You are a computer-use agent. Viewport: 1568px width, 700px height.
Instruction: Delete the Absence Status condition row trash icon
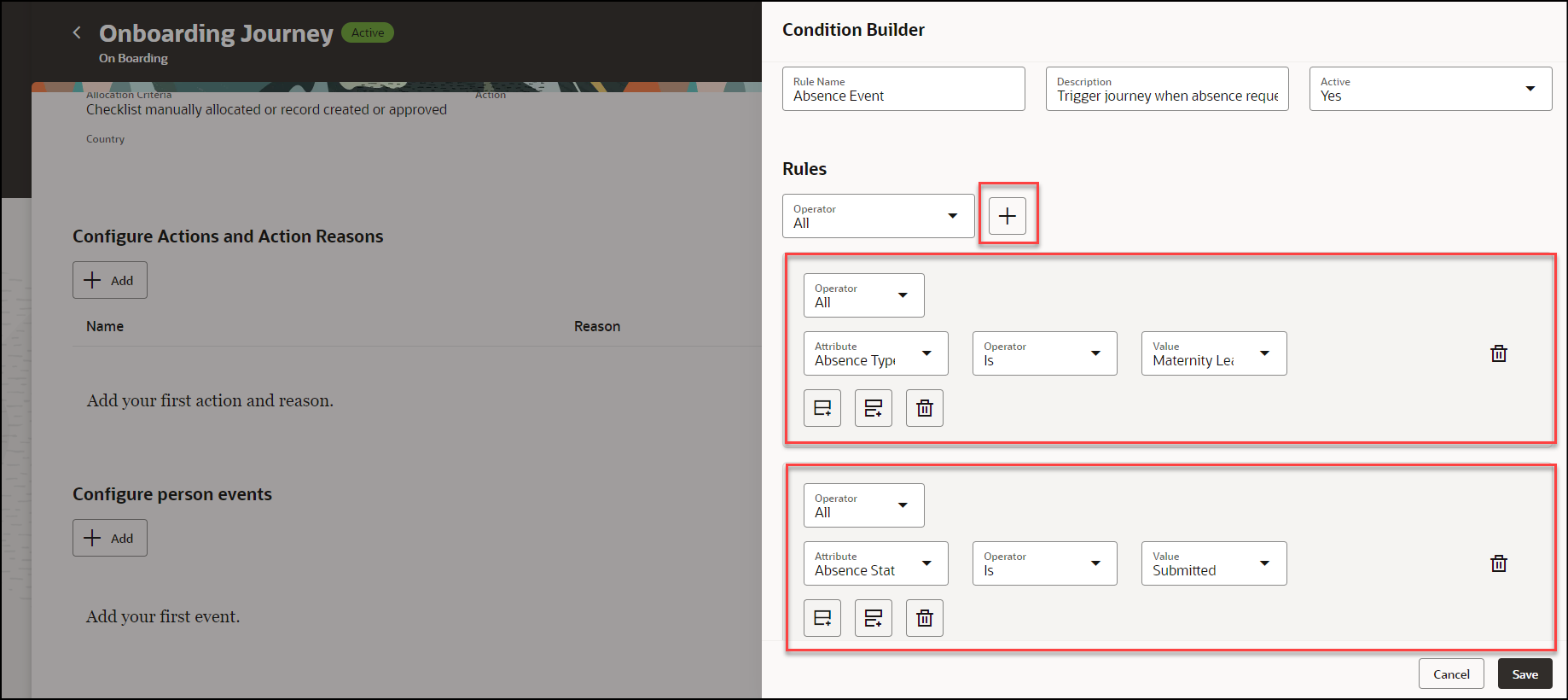1499,563
